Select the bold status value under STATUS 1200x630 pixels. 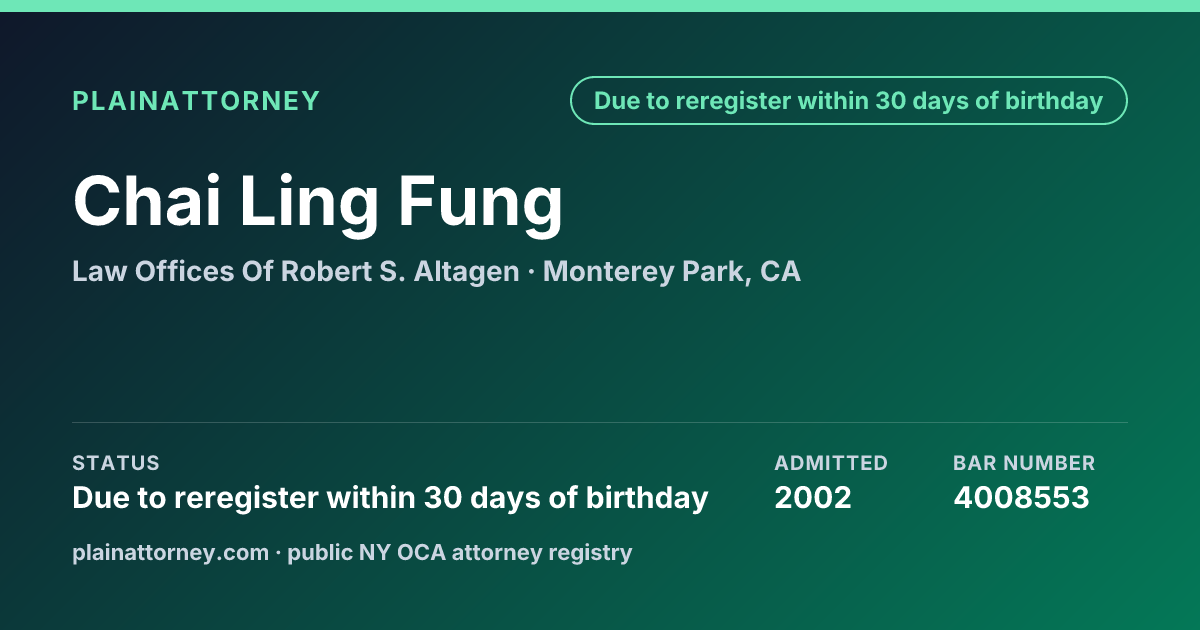tap(390, 498)
